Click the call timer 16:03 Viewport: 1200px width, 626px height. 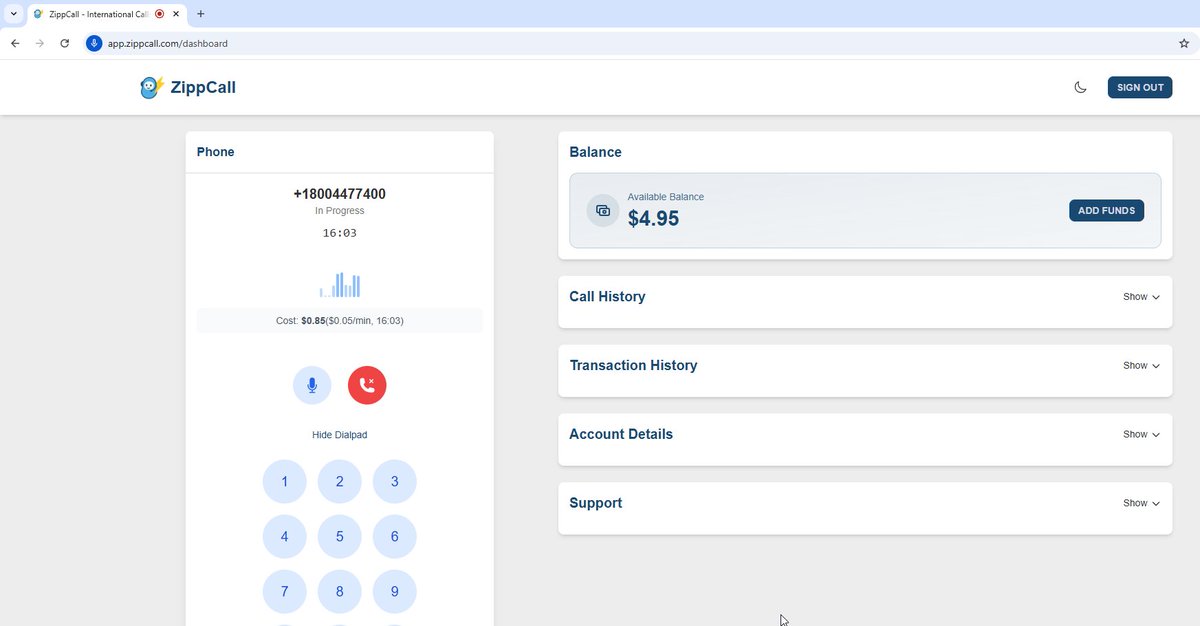pos(339,233)
